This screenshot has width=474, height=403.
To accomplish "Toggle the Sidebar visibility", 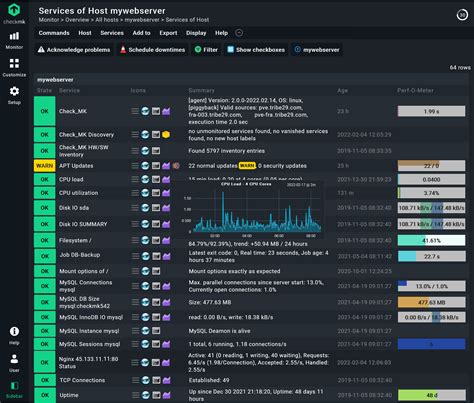I will pyautogui.click(x=14, y=389).
